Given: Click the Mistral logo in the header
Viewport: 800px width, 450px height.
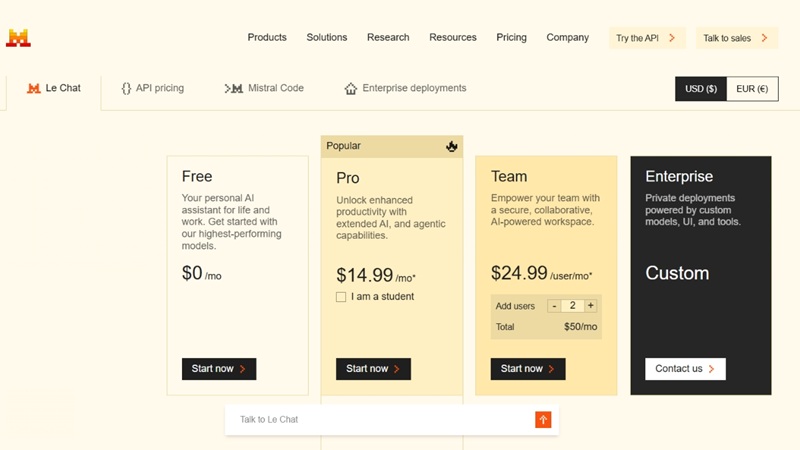Looking at the screenshot, I should click(x=18, y=38).
